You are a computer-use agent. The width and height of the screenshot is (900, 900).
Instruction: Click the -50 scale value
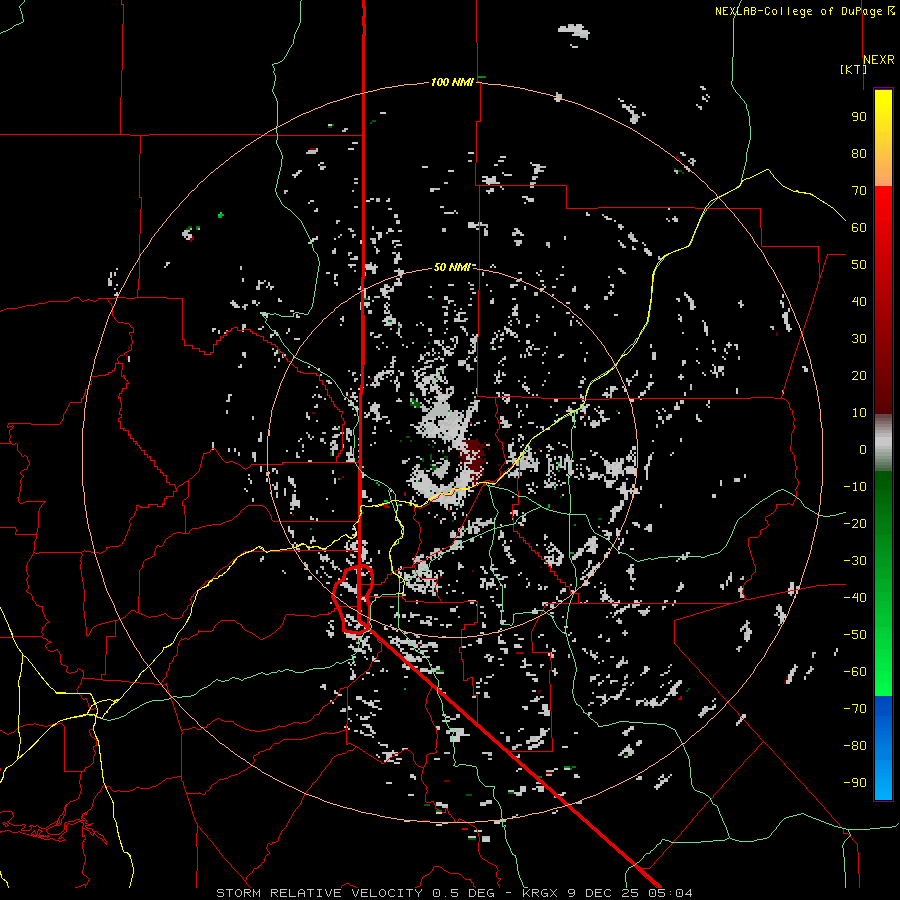[x=855, y=634]
